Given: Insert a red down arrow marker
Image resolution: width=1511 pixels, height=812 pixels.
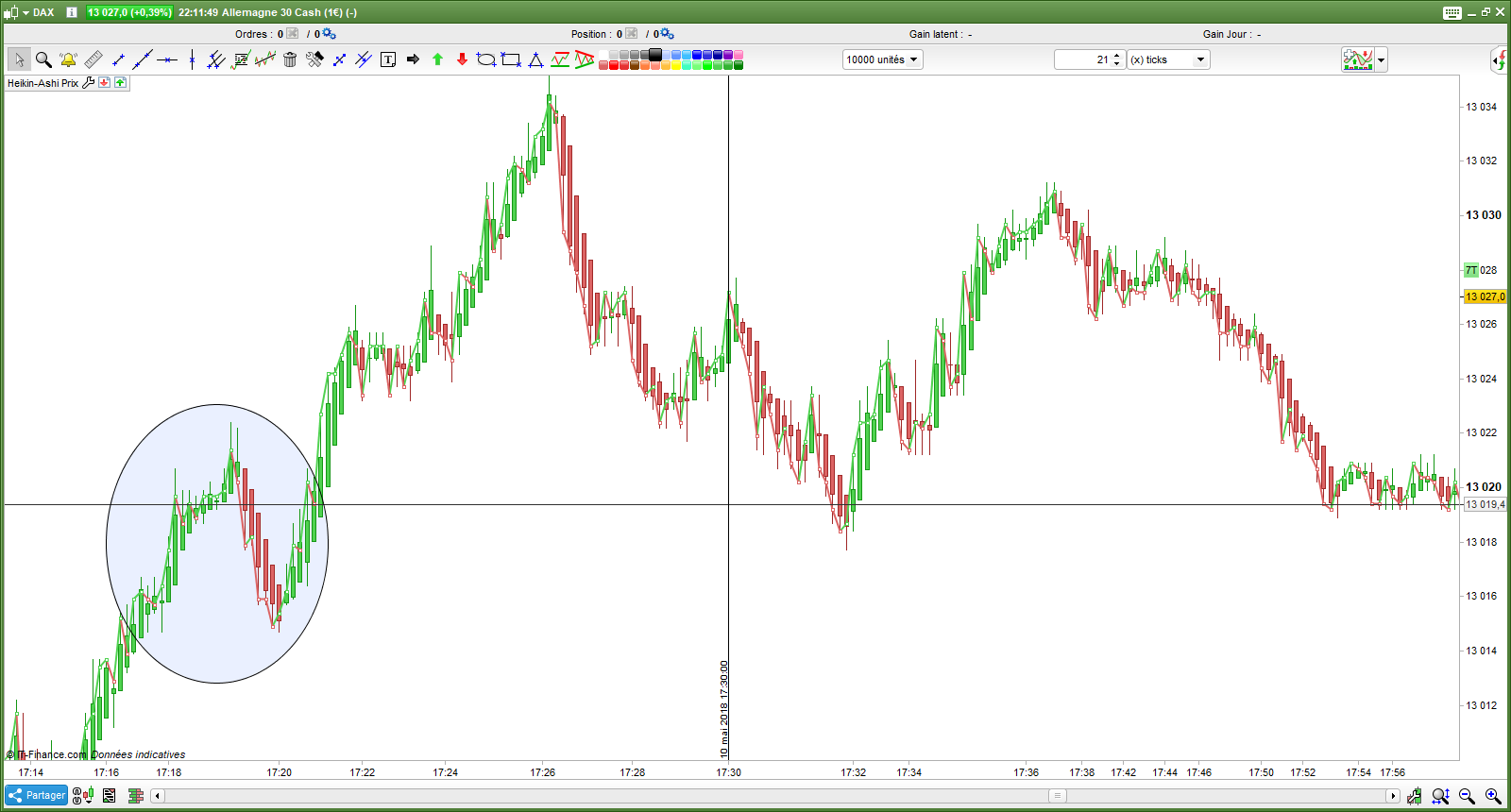Looking at the screenshot, I should [x=462, y=59].
